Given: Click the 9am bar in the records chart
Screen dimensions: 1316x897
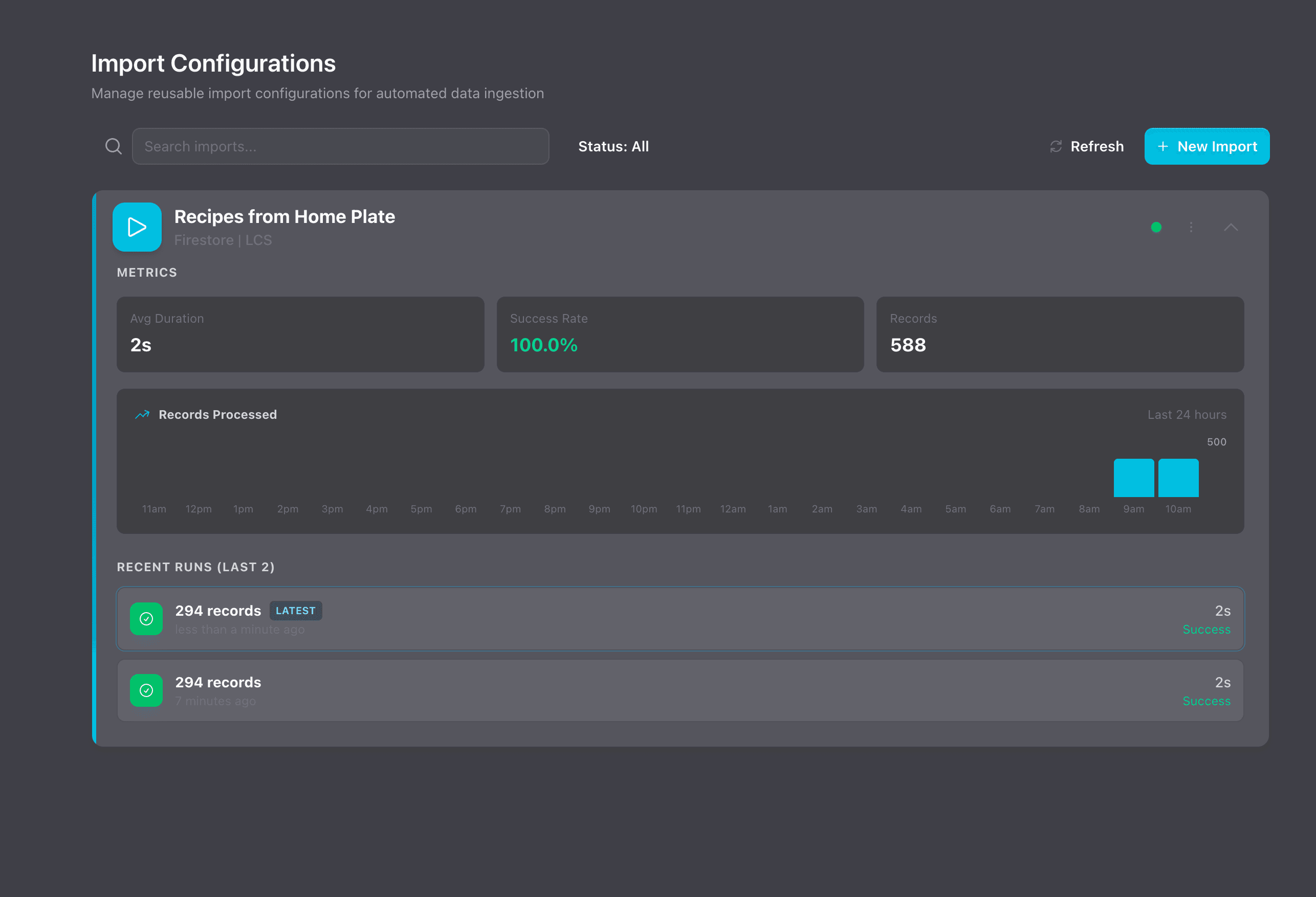Looking at the screenshot, I should (x=1134, y=477).
